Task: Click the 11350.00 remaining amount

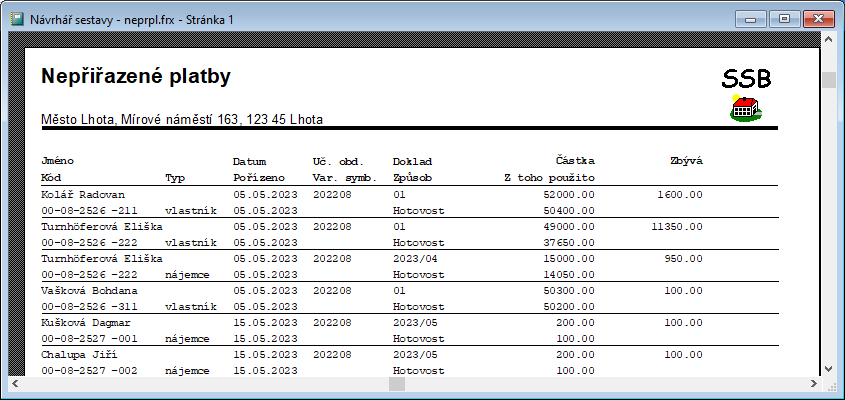Action: [675, 226]
